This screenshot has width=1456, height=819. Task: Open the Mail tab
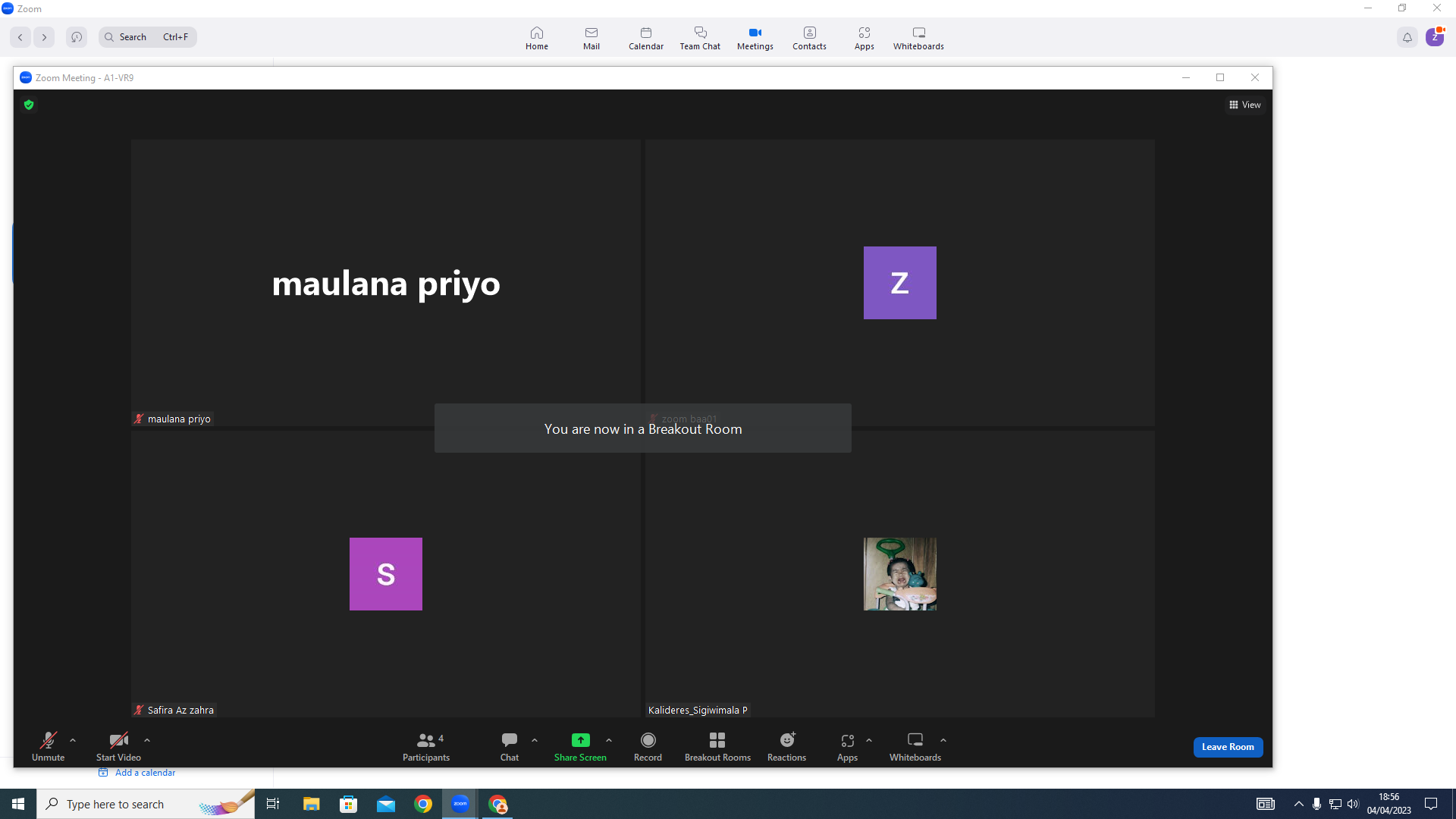pyautogui.click(x=591, y=38)
